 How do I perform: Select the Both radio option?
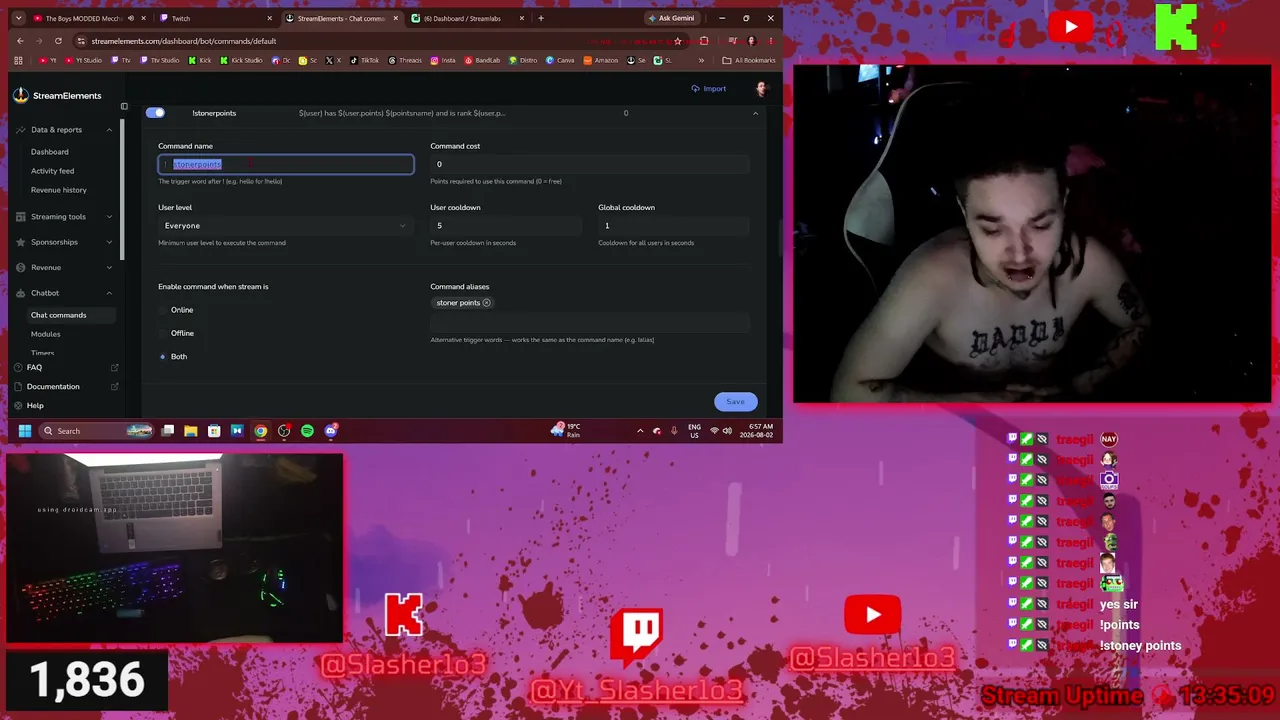point(163,357)
